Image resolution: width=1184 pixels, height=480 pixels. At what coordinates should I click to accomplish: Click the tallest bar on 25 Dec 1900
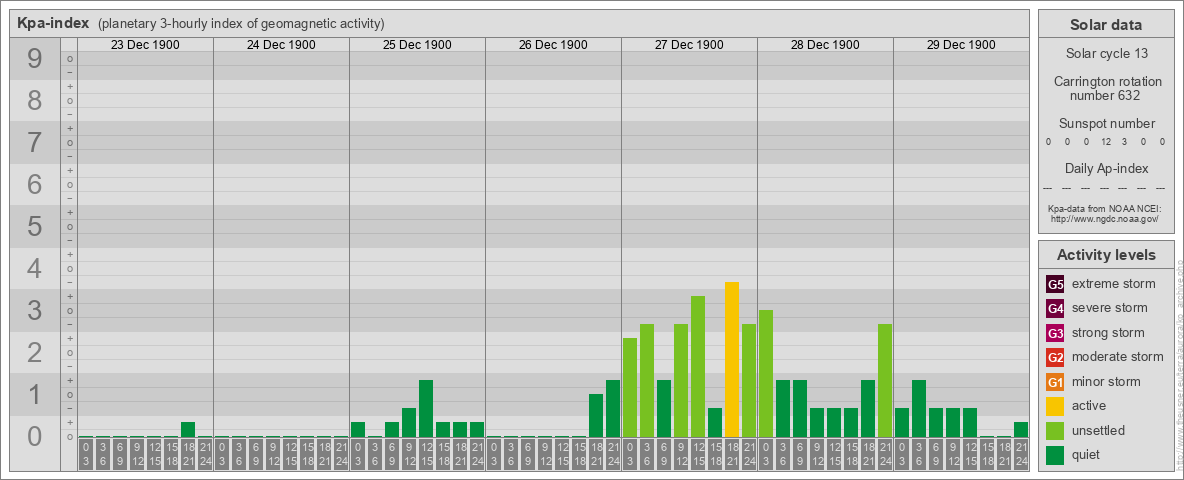coord(426,408)
